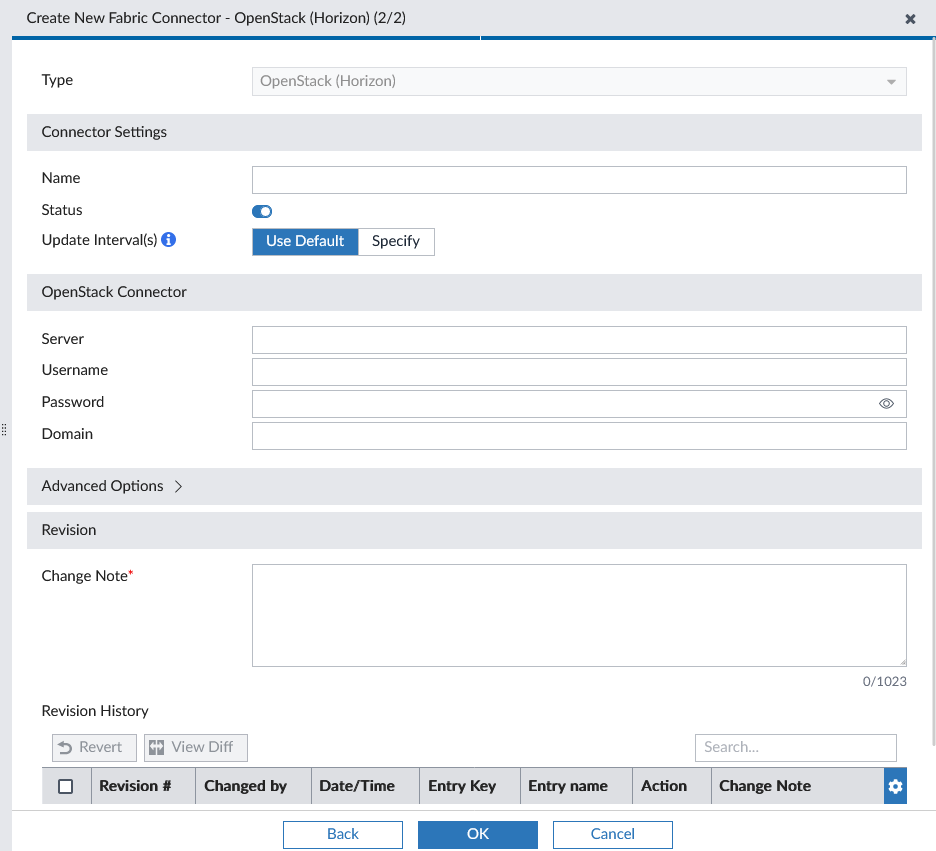Screen dimensions: 936x851
Task: Click into the Name input field
Action: tap(579, 180)
